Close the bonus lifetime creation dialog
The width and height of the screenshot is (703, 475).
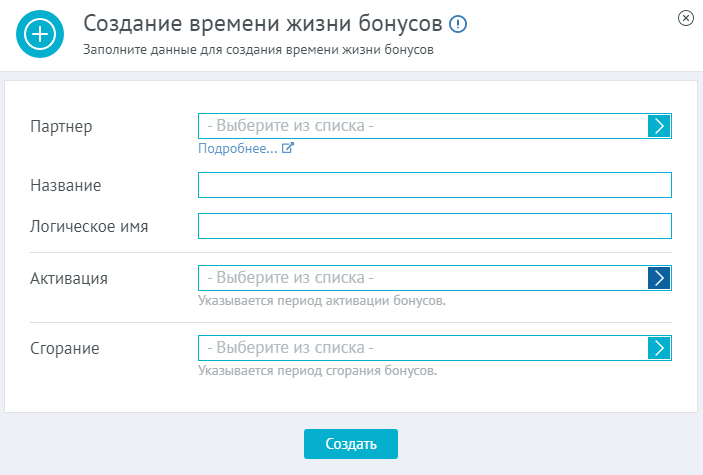[686, 18]
